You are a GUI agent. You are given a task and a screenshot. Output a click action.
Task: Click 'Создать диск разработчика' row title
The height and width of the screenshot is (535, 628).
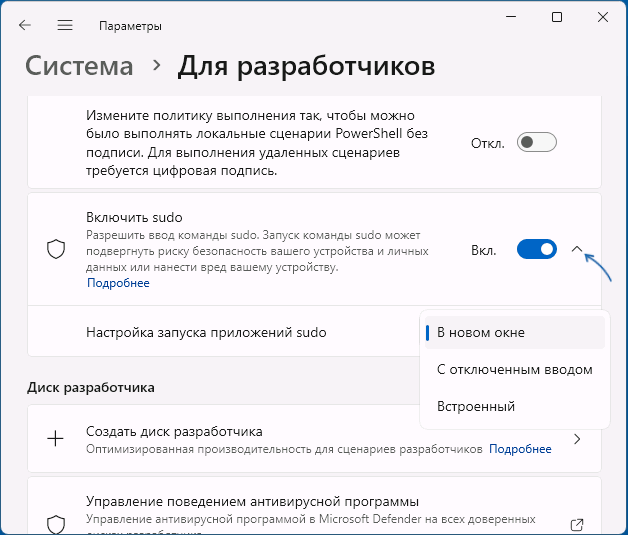tap(174, 432)
